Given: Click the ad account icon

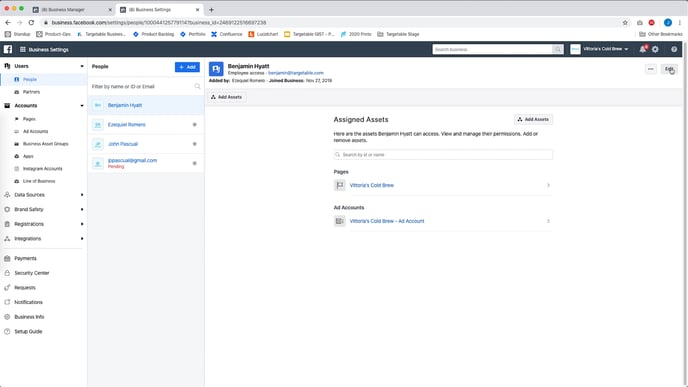Looking at the screenshot, I should 340,221.
